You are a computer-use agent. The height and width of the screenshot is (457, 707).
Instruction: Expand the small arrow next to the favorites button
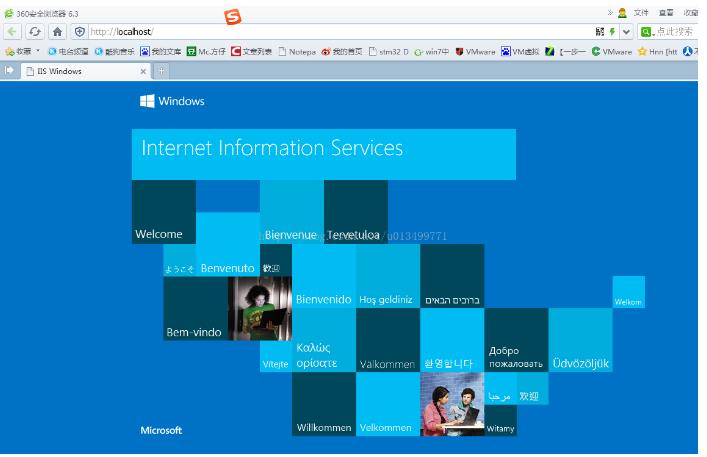coord(38,51)
